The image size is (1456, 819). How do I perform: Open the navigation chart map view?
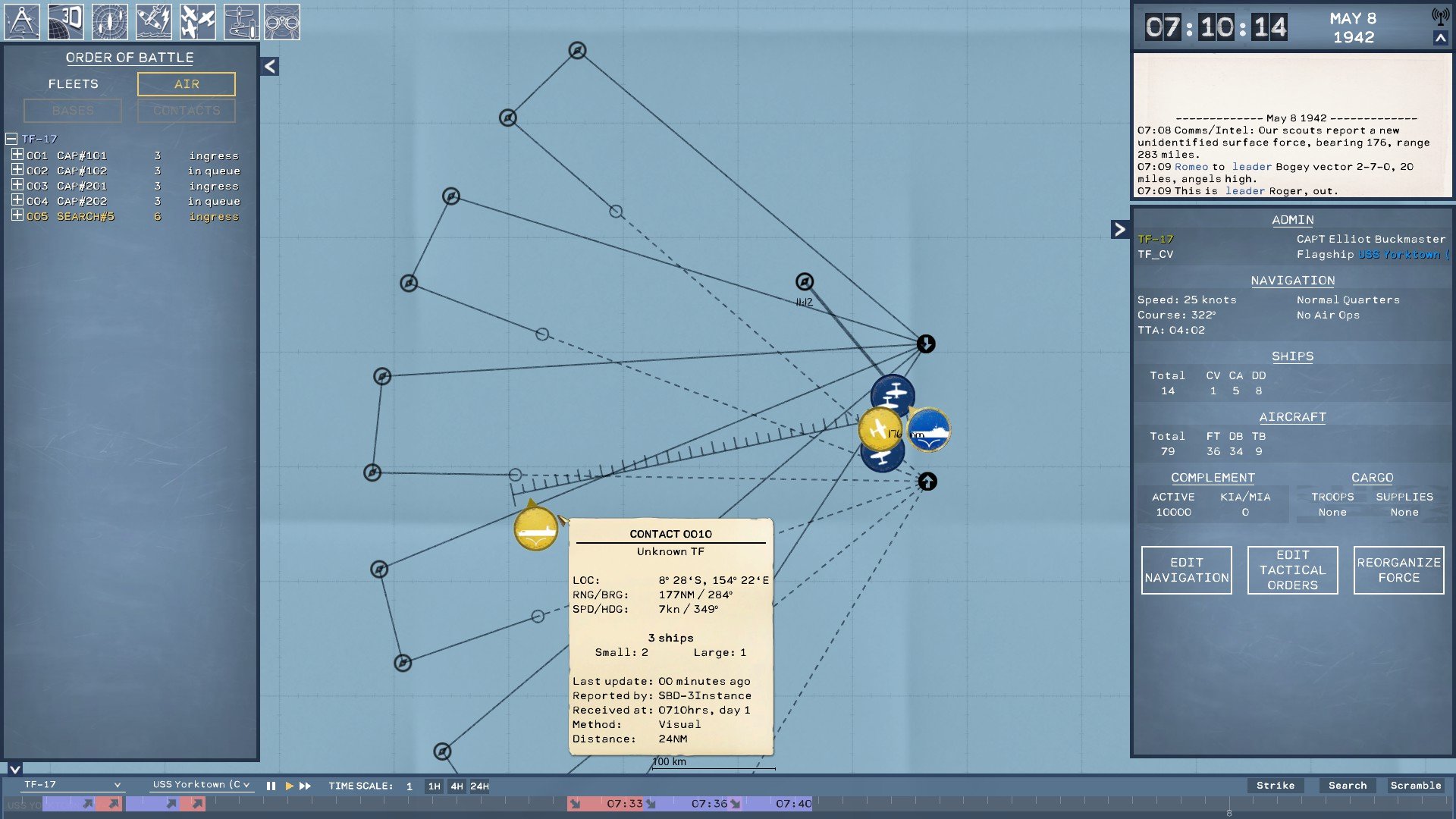(x=22, y=21)
